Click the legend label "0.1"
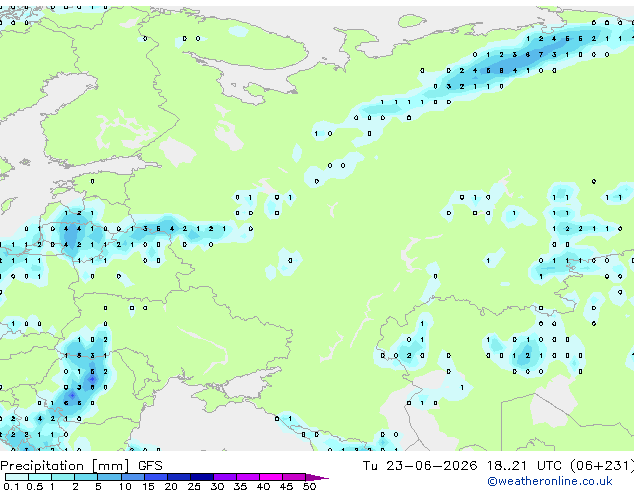Viewport: 634px width, 490px height. point(11,486)
